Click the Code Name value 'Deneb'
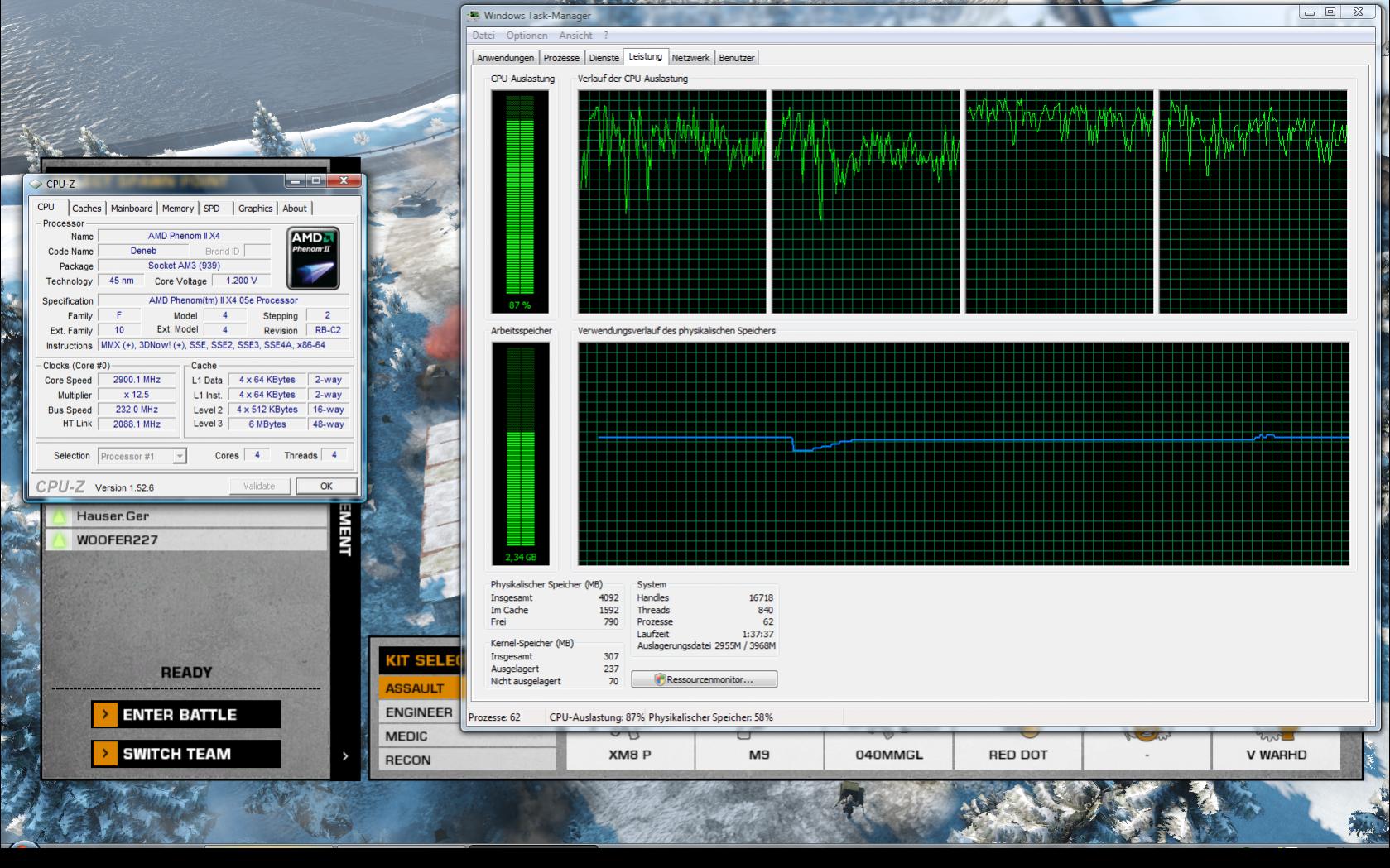The image size is (1390, 868). (143, 251)
